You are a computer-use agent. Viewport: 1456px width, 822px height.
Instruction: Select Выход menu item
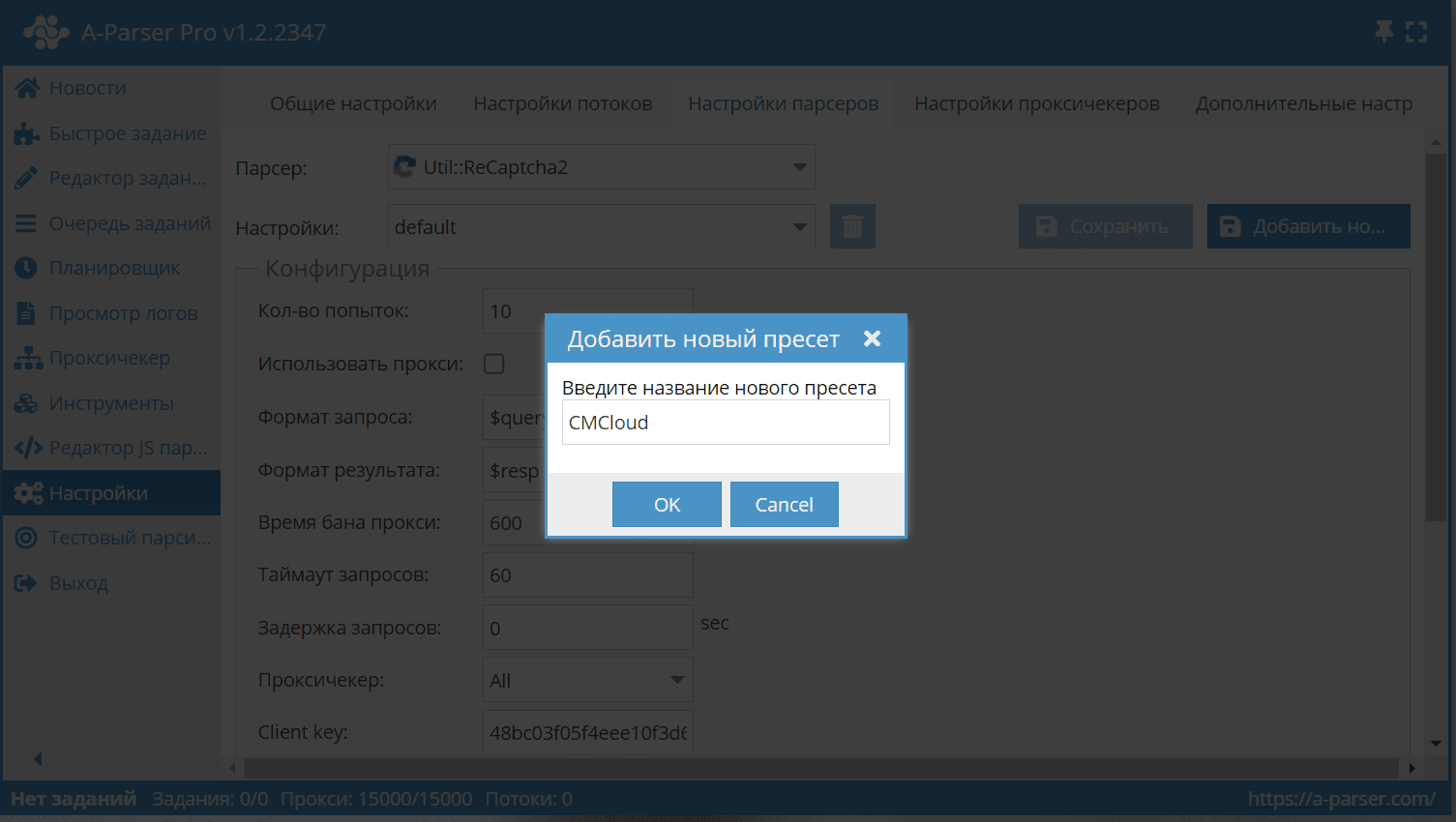[78, 583]
